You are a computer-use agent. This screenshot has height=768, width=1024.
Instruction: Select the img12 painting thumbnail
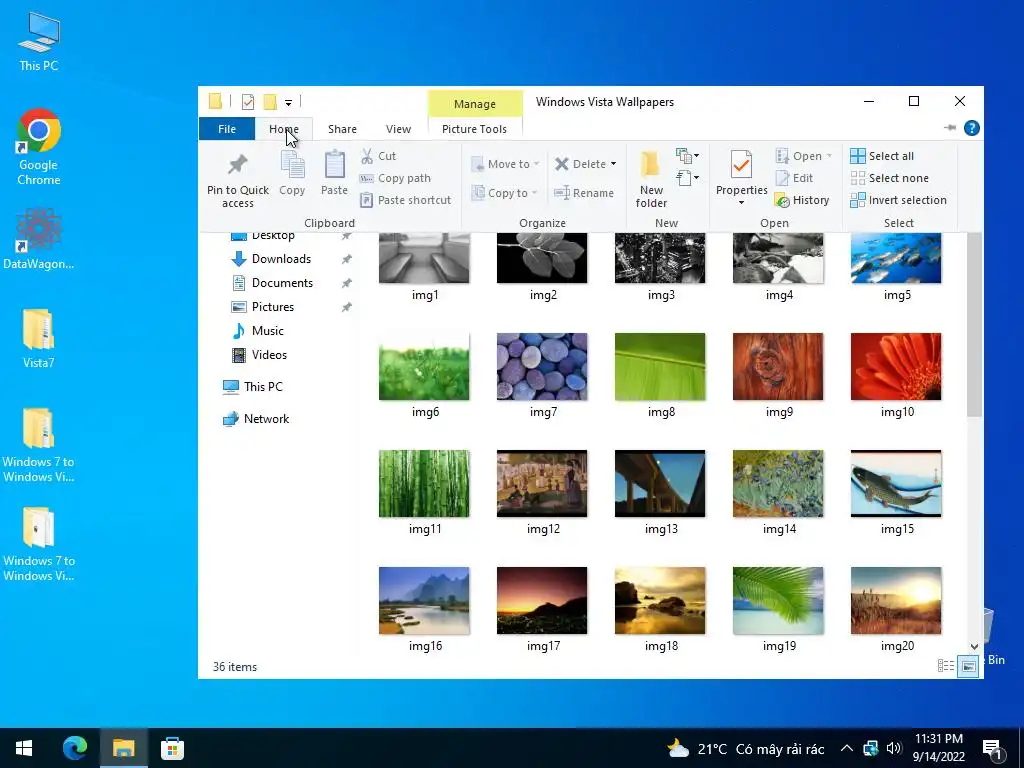point(542,483)
